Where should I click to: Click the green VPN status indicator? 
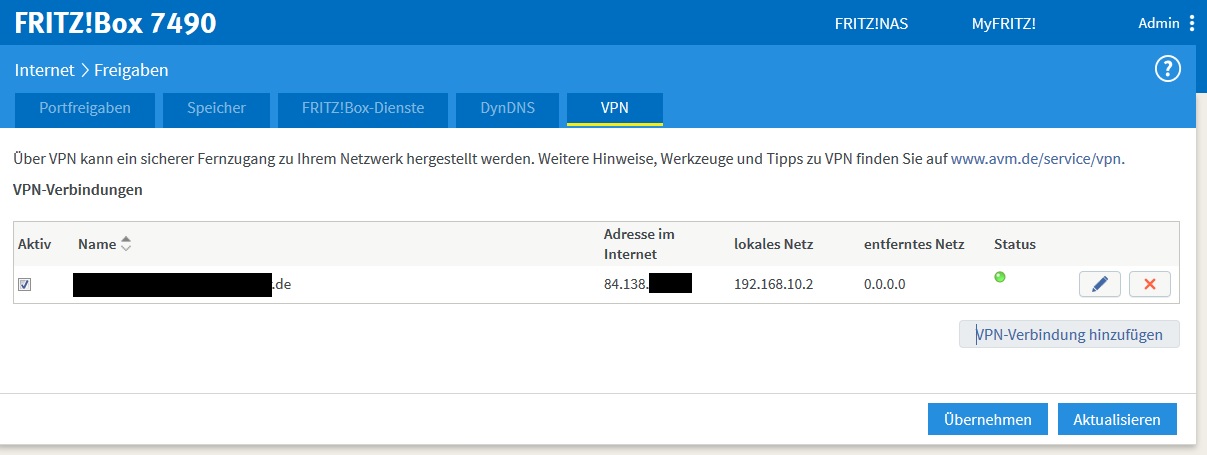[999, 277]
